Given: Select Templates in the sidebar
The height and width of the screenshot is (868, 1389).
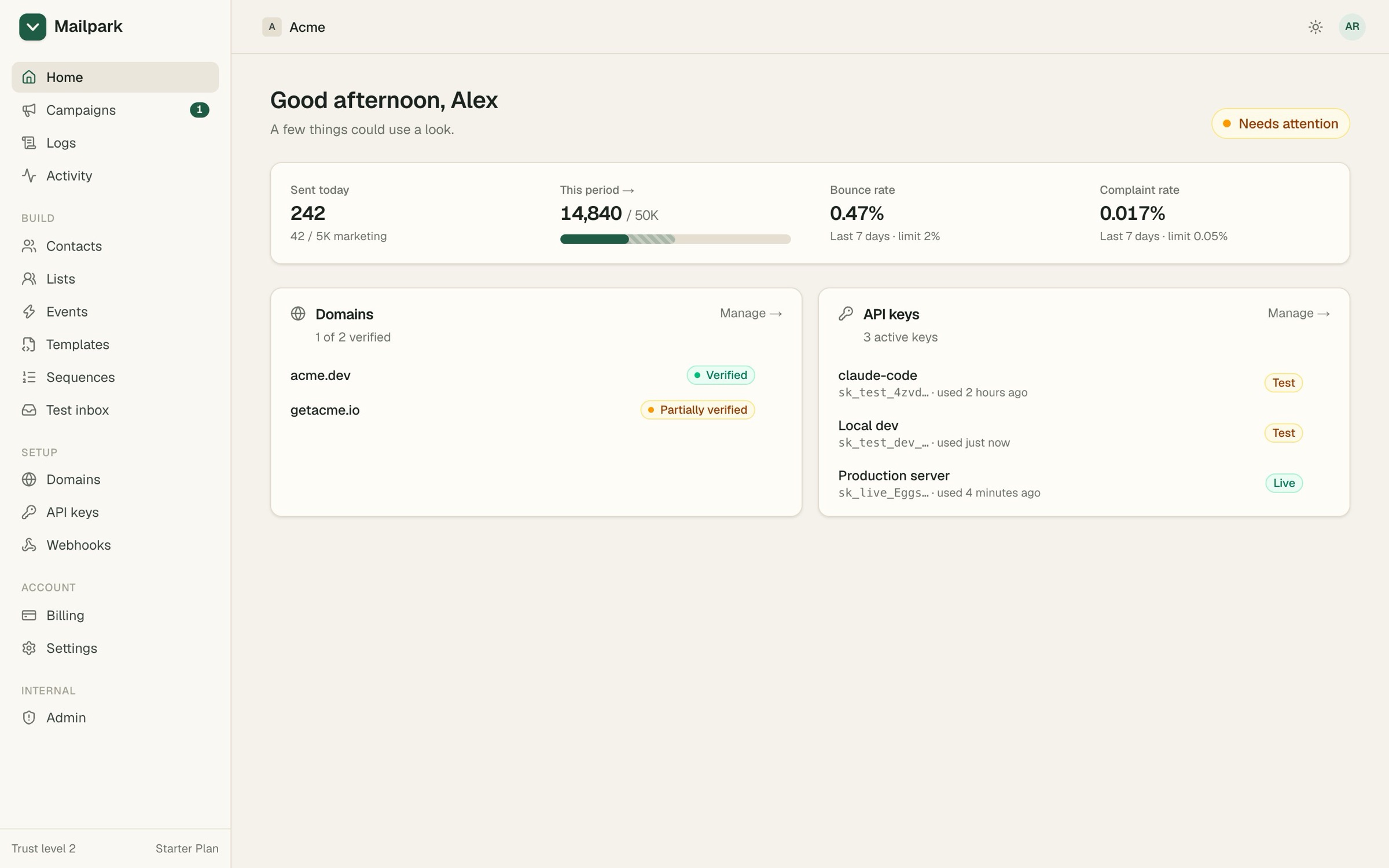Looking at the screenshot, I should [x=115, y=344].
